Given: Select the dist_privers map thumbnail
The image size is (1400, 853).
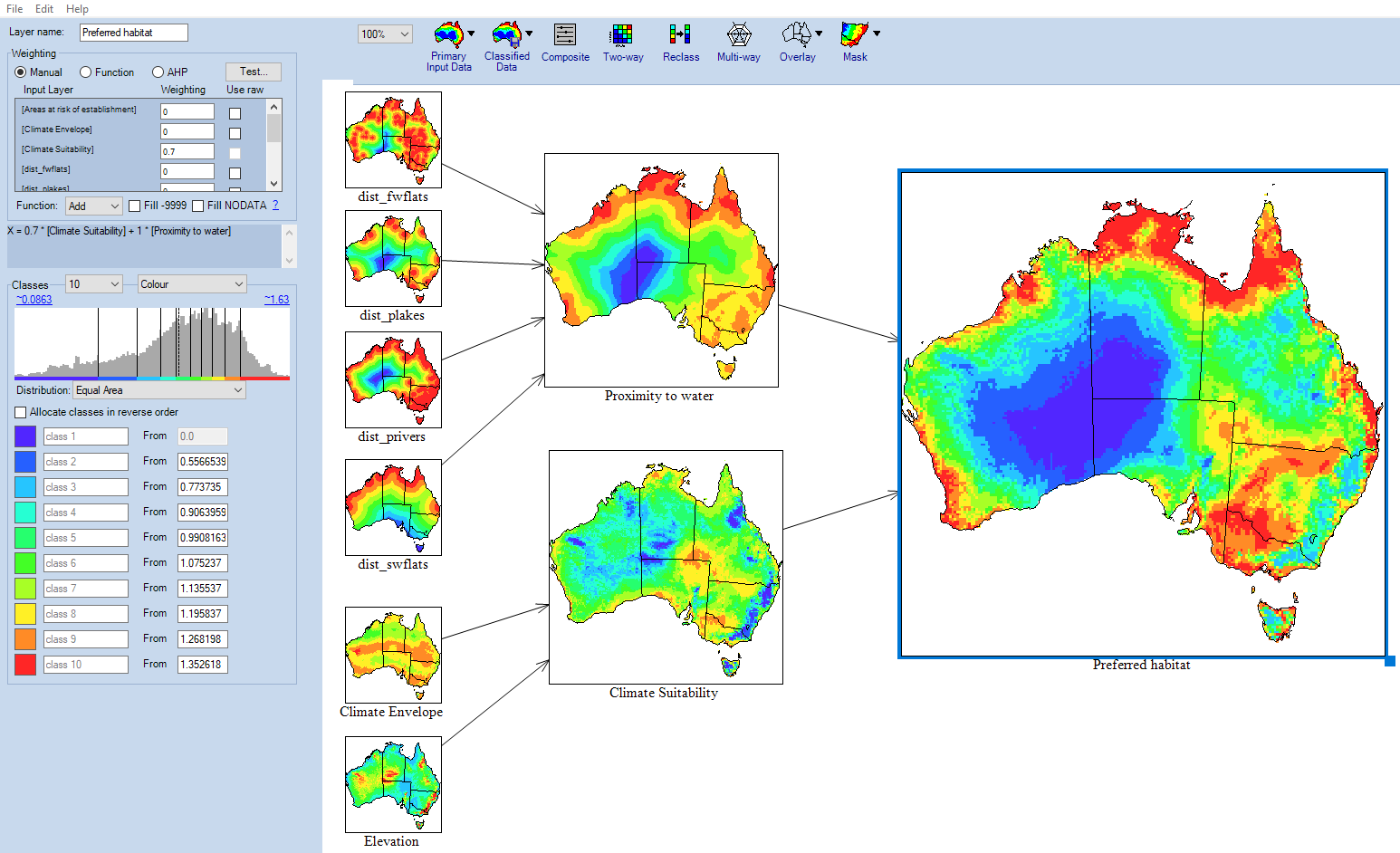Looking at the screenshot, I should (x=393, y=379).
